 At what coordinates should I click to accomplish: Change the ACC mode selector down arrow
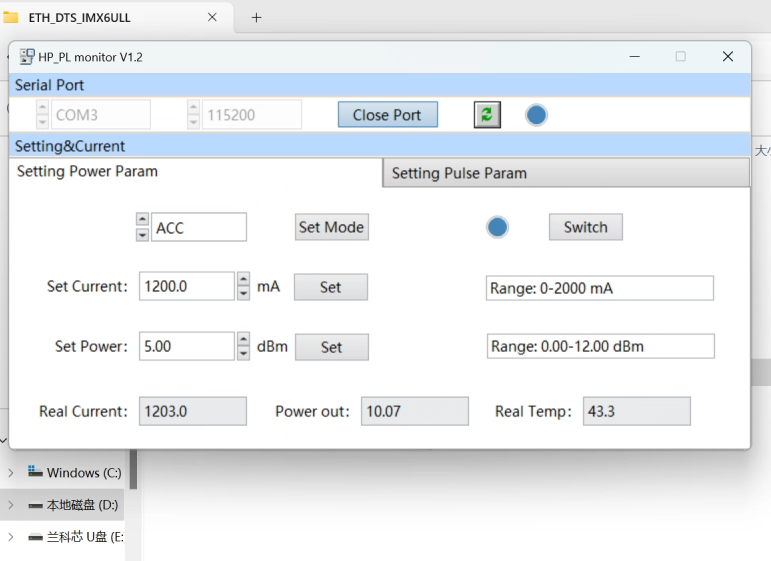[x=143, y=234]
